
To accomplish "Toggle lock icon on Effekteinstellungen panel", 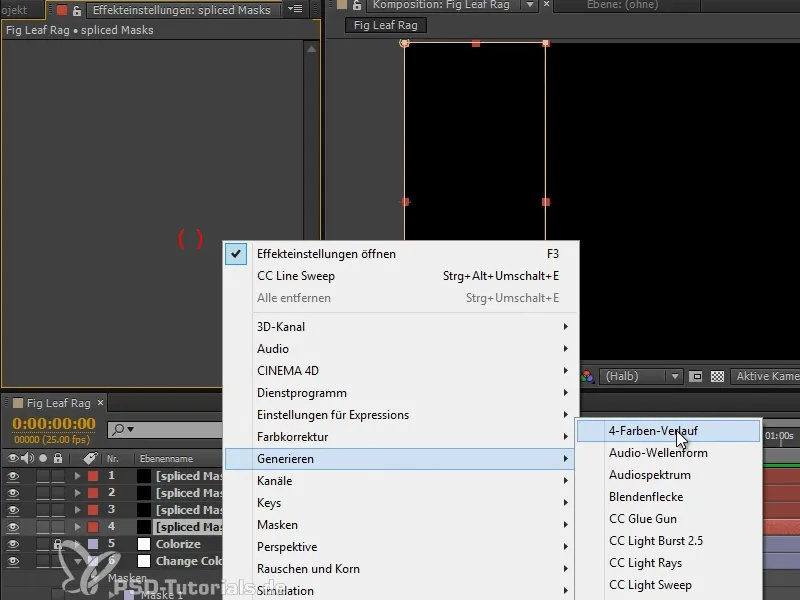I will (x=77, y=10).
